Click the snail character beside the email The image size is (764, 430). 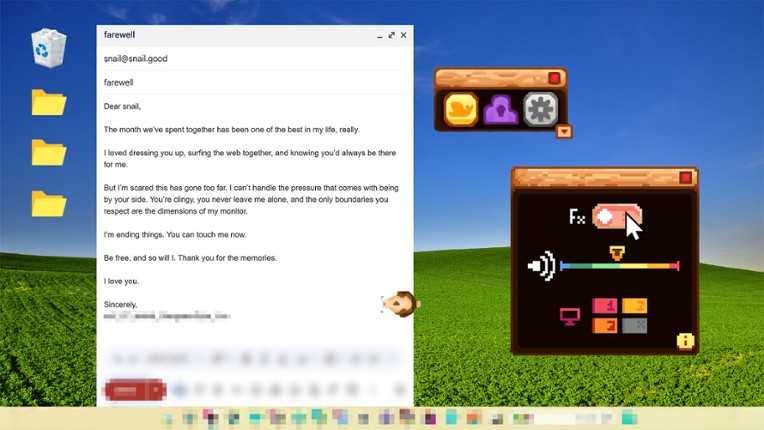coord(401,303)
